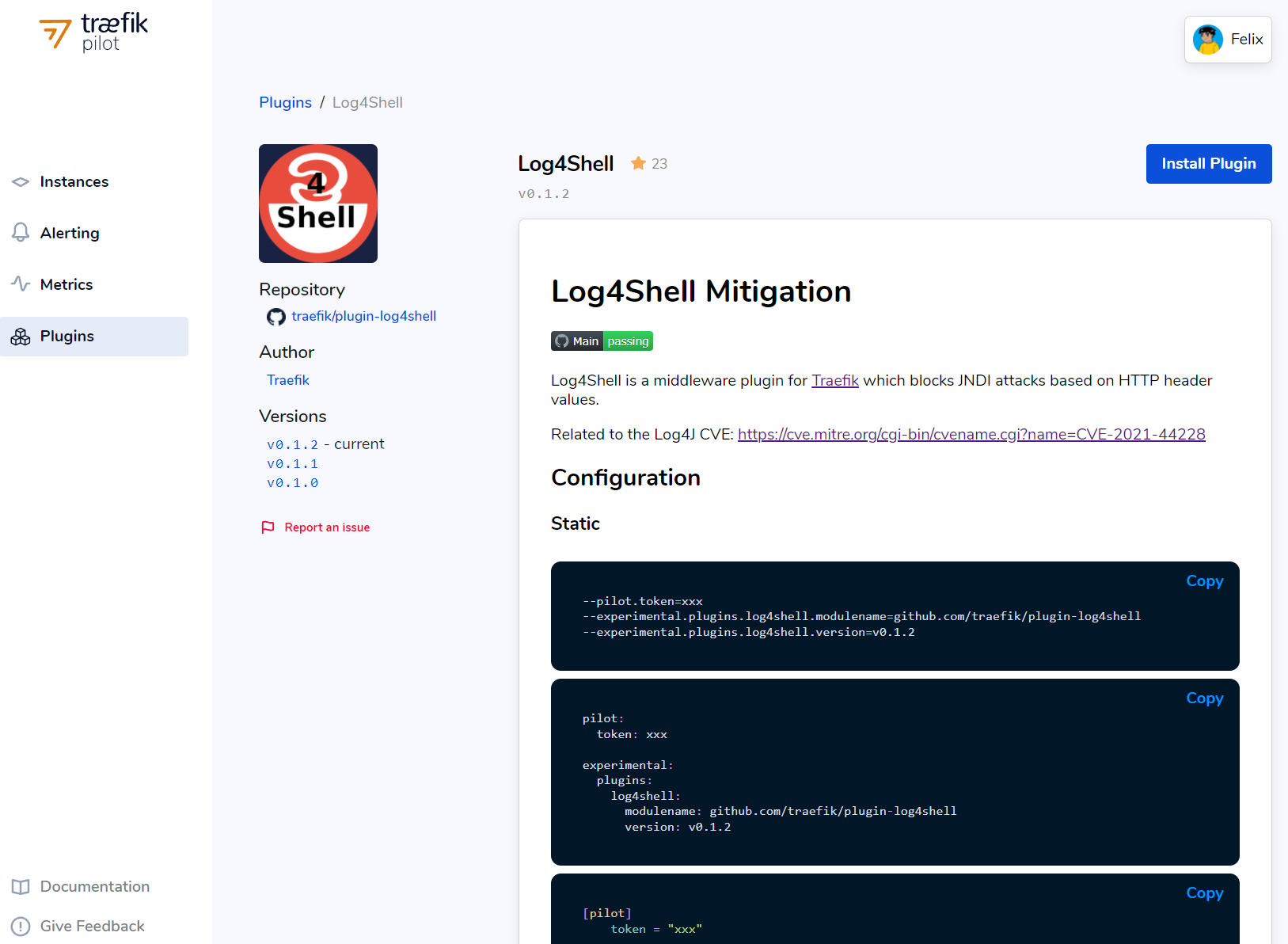Select version v0.1.1
1288x944 pixels.
(x=293, y=464)
